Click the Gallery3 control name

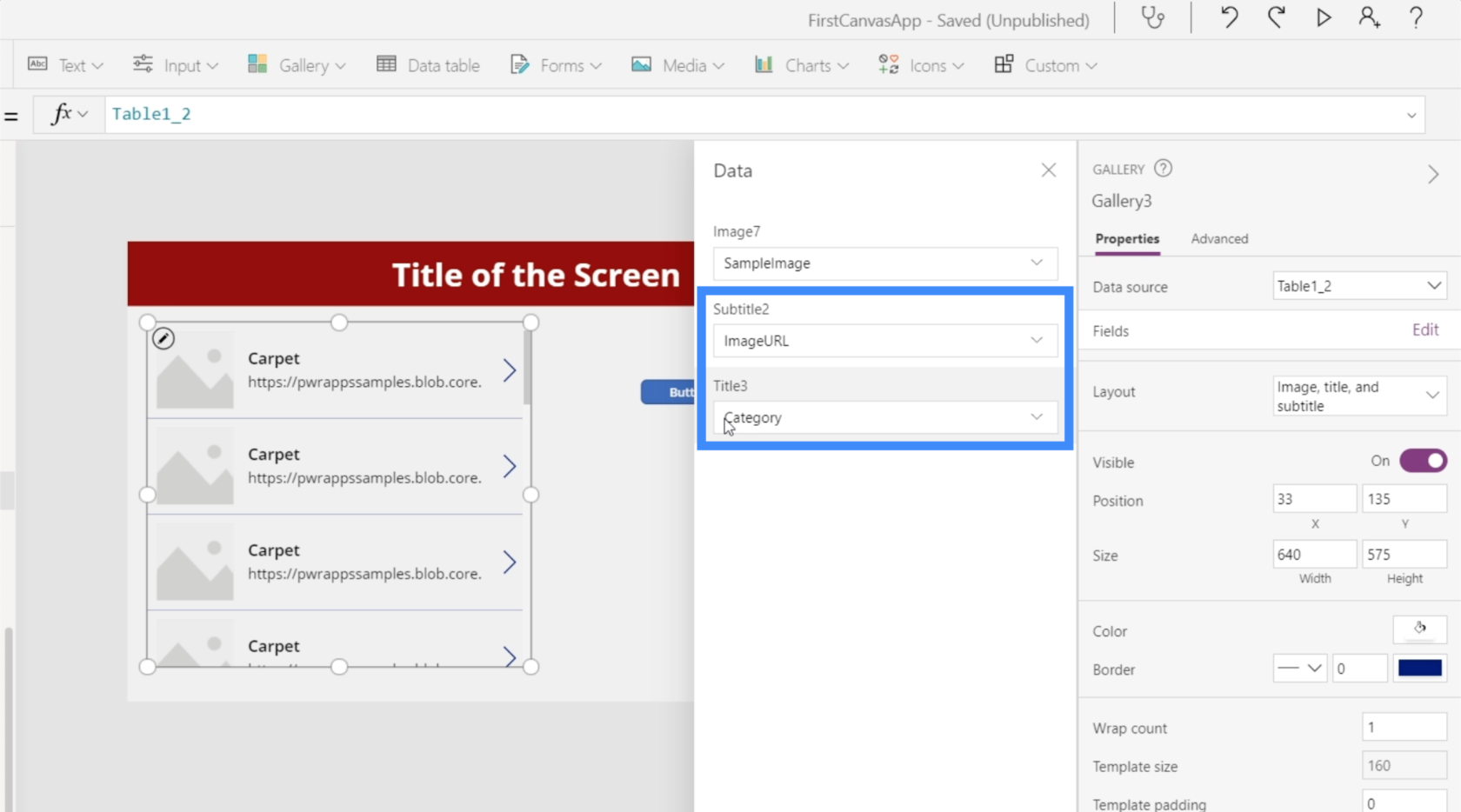point(1122,201)
